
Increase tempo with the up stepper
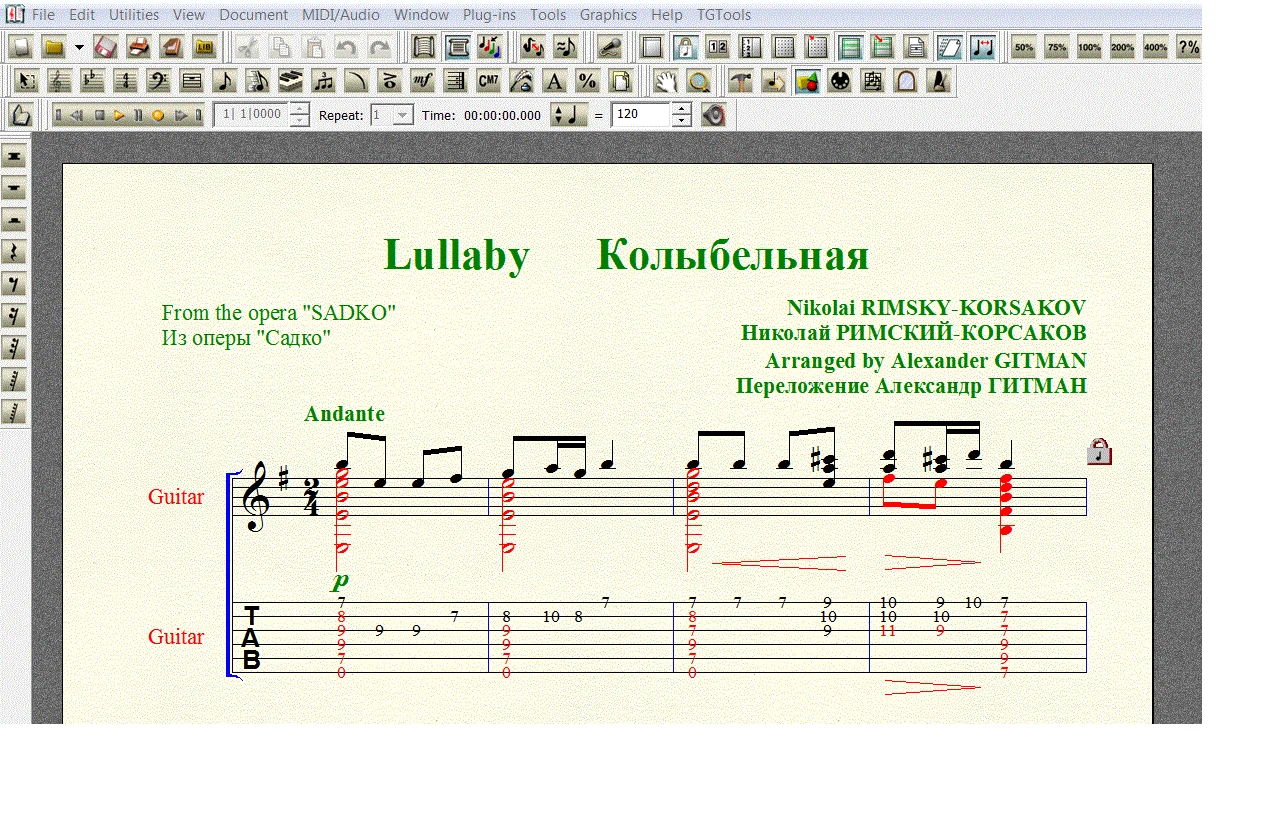(682, 109)
